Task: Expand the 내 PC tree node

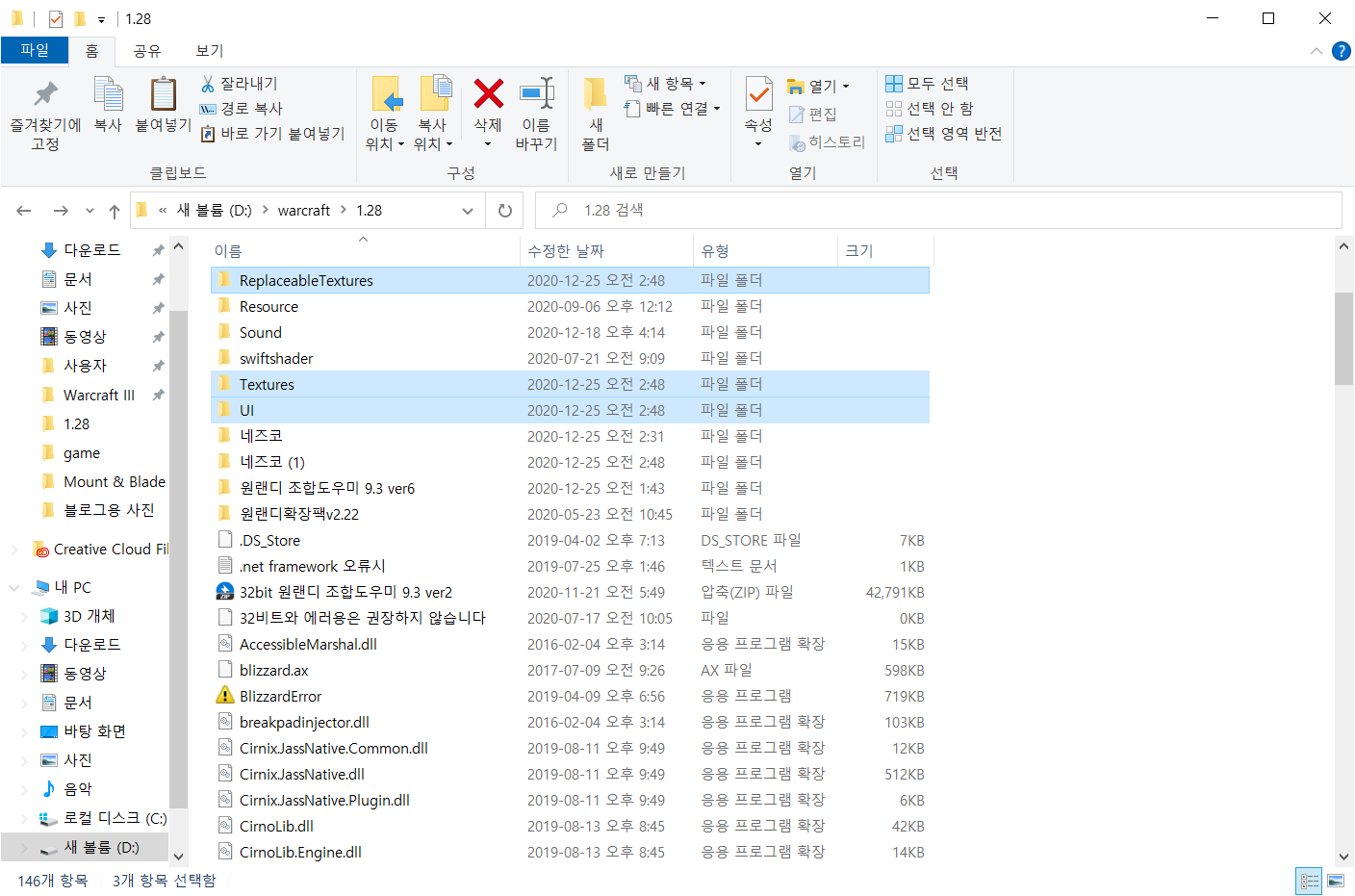Action: 13,587
